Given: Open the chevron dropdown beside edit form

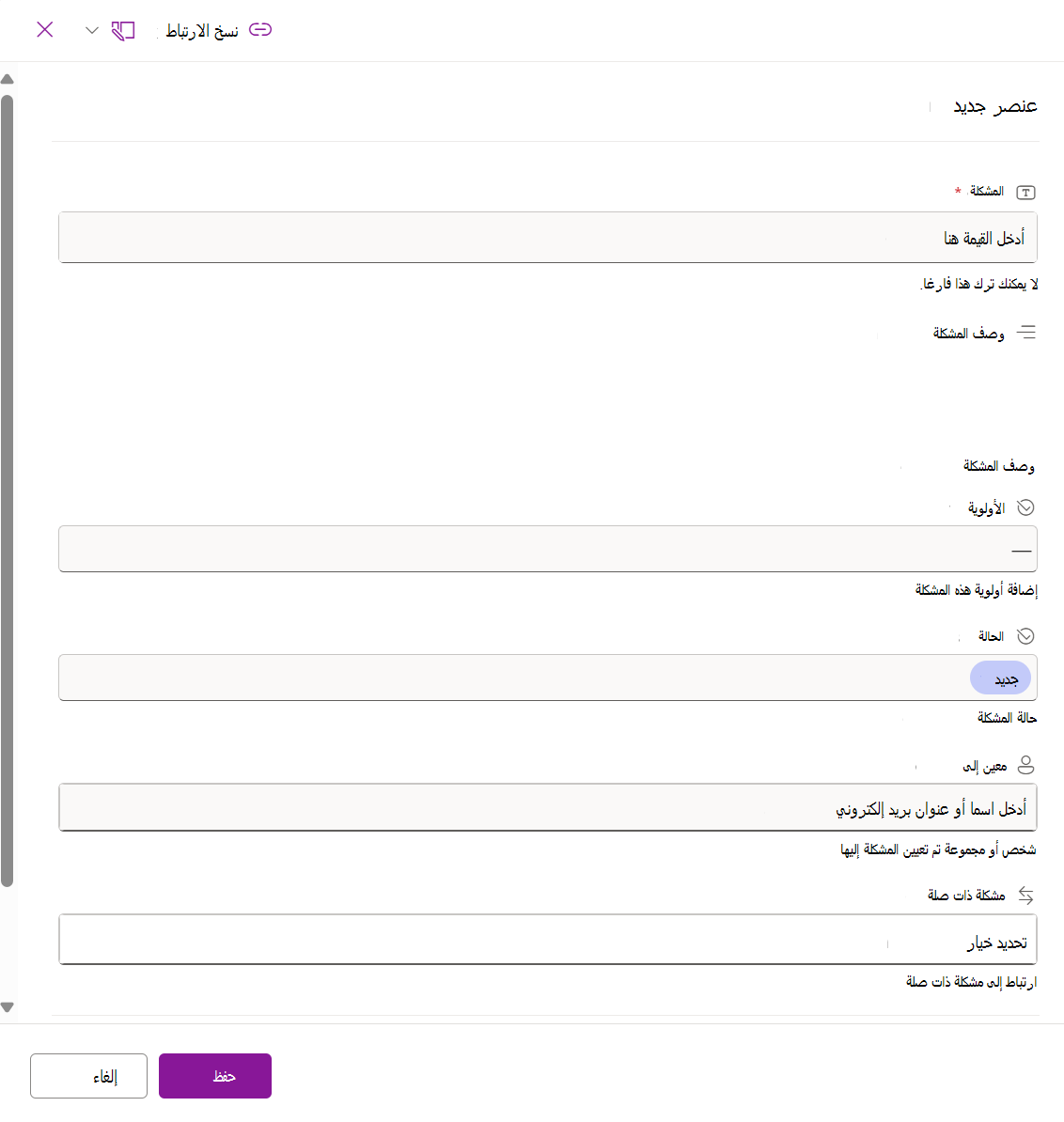Looking at the screenshot, I should [91, 30].
